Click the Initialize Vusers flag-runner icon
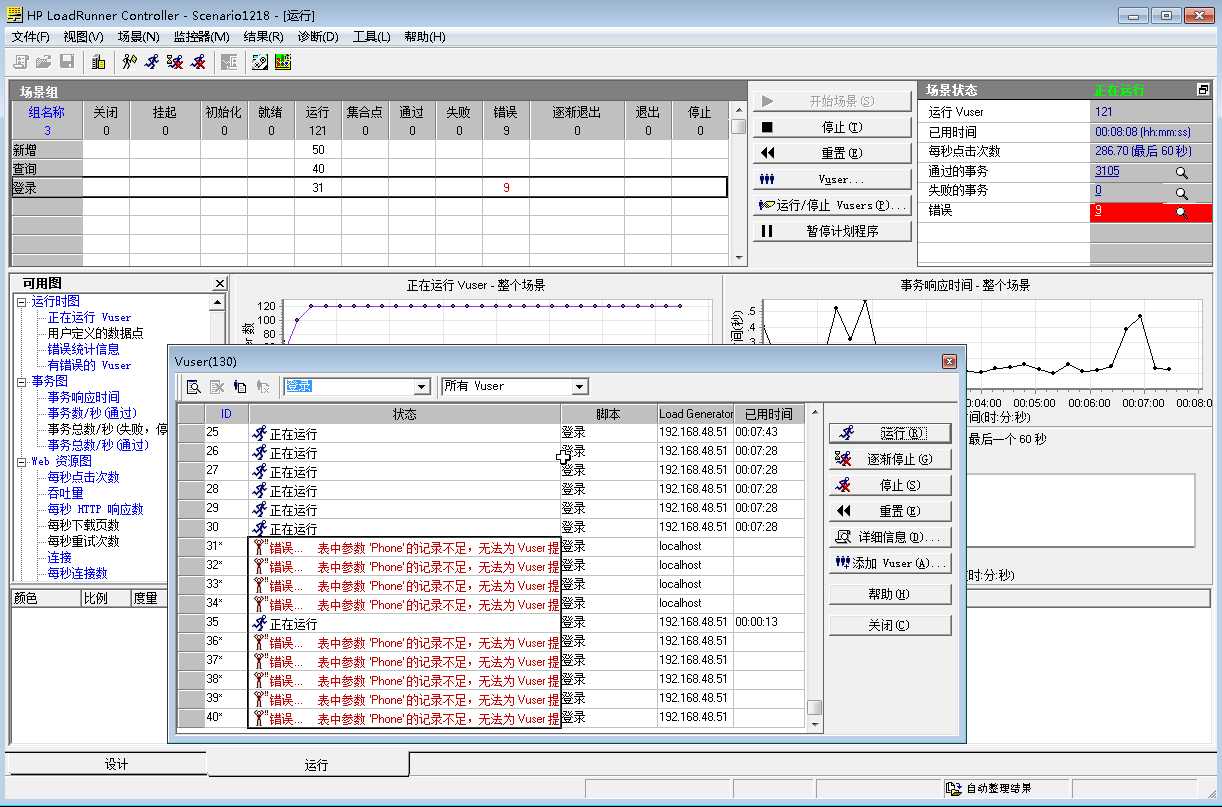 [x=129, y=62]
